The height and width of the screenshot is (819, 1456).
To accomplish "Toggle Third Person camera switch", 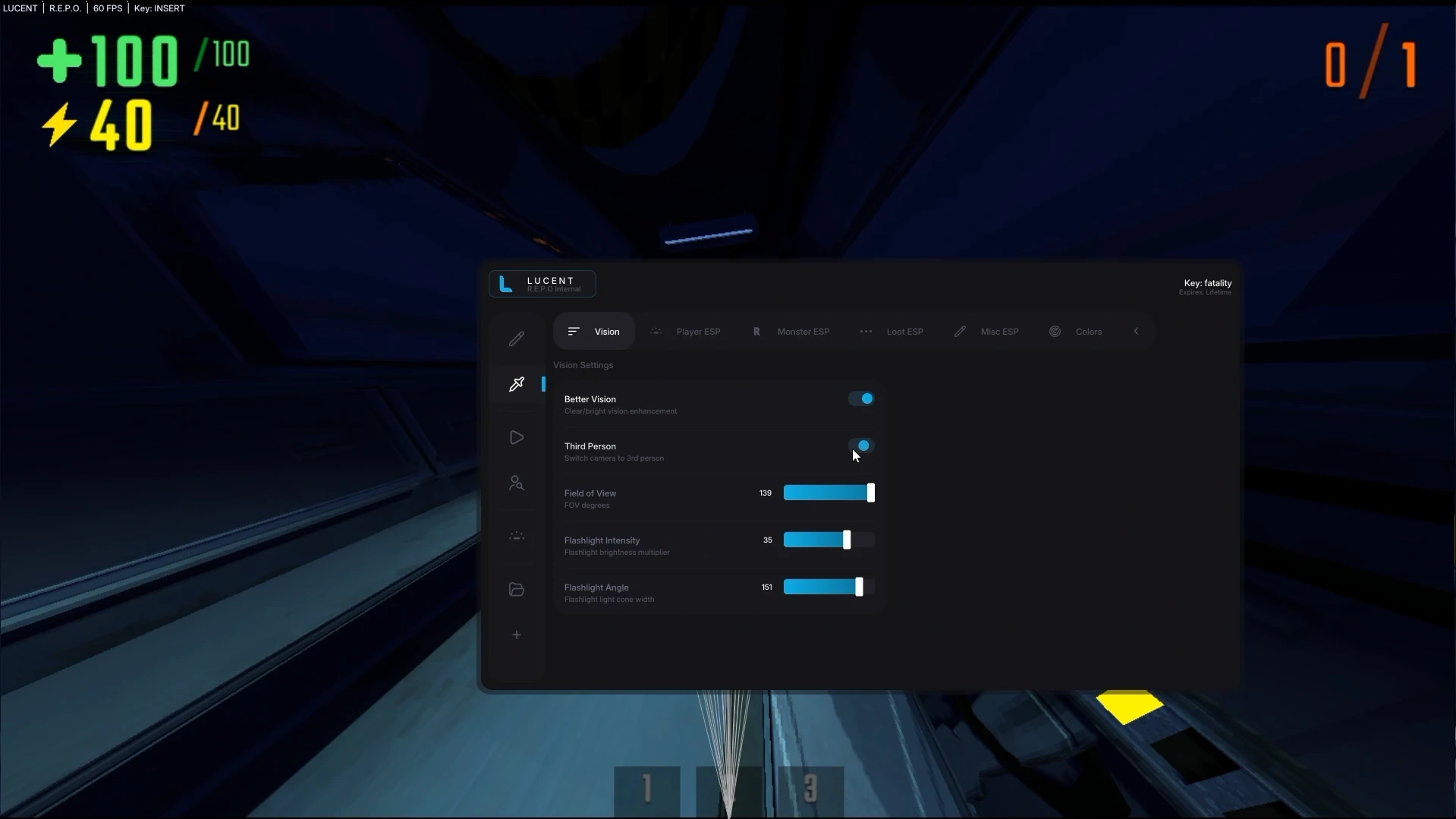I will (861, 446).
